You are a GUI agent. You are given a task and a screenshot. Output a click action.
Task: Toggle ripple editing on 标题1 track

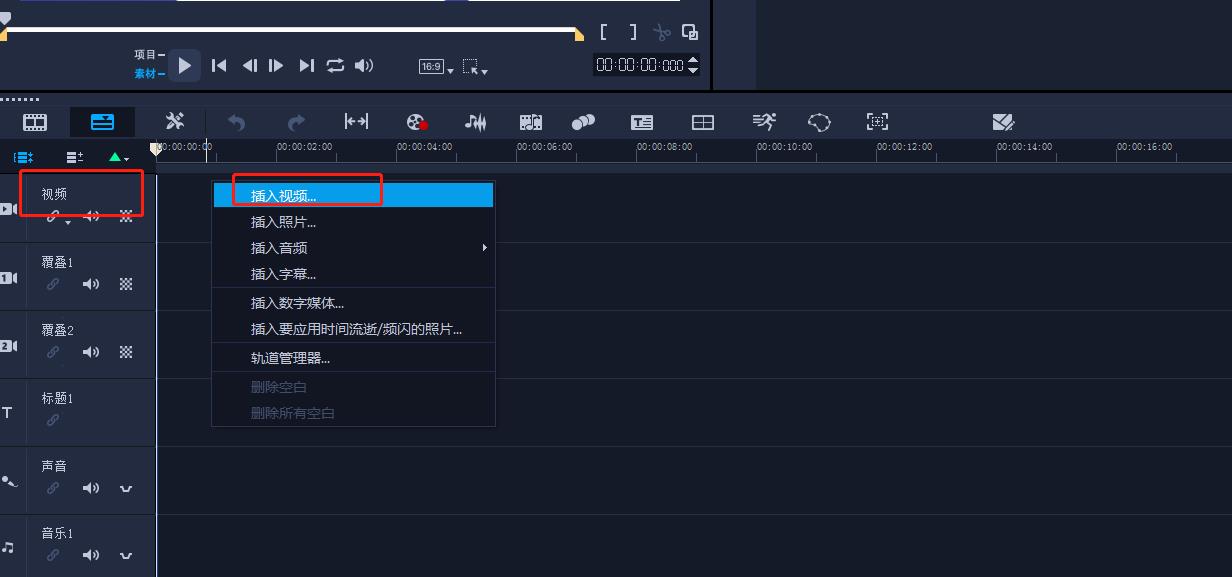coord(53,420)
